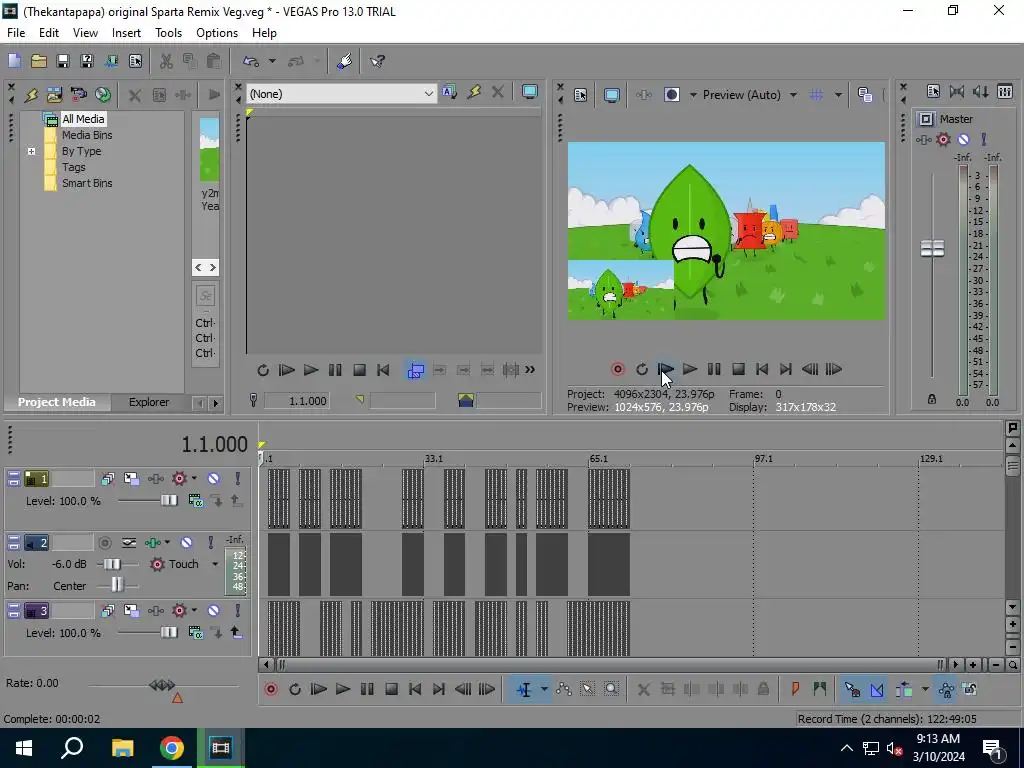Open the overlays grid dropdown arrow
The width and height of the screenshot is (1024, 768).
click(838, 95)
